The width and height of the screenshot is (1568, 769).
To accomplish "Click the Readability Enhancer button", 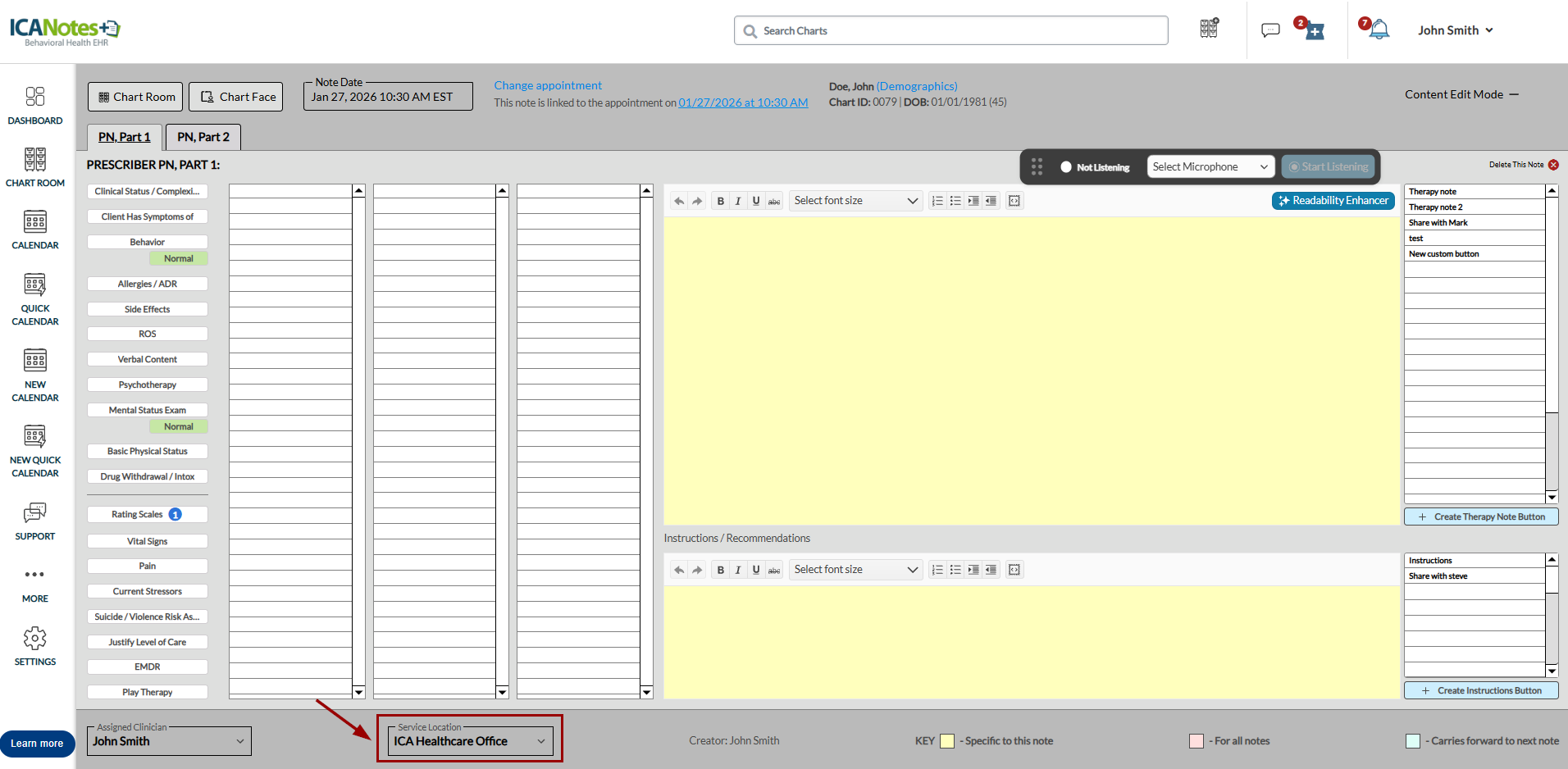I will tap(1333, 201).
